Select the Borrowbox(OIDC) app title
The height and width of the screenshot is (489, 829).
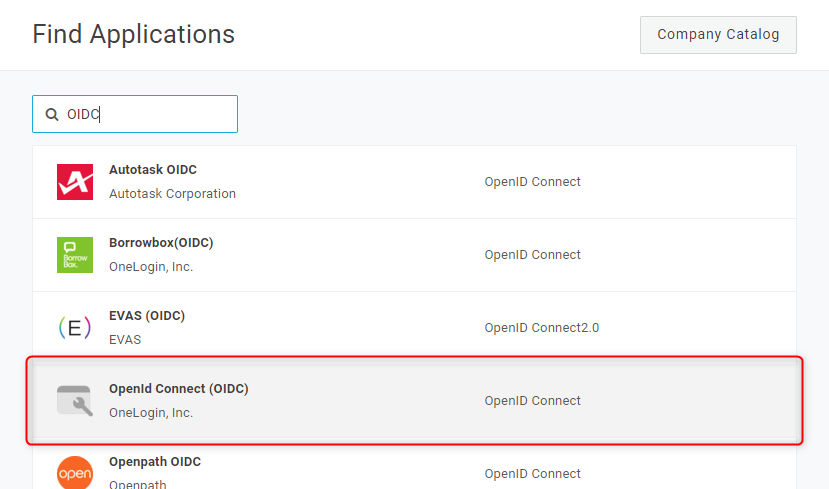coord(161,243)
